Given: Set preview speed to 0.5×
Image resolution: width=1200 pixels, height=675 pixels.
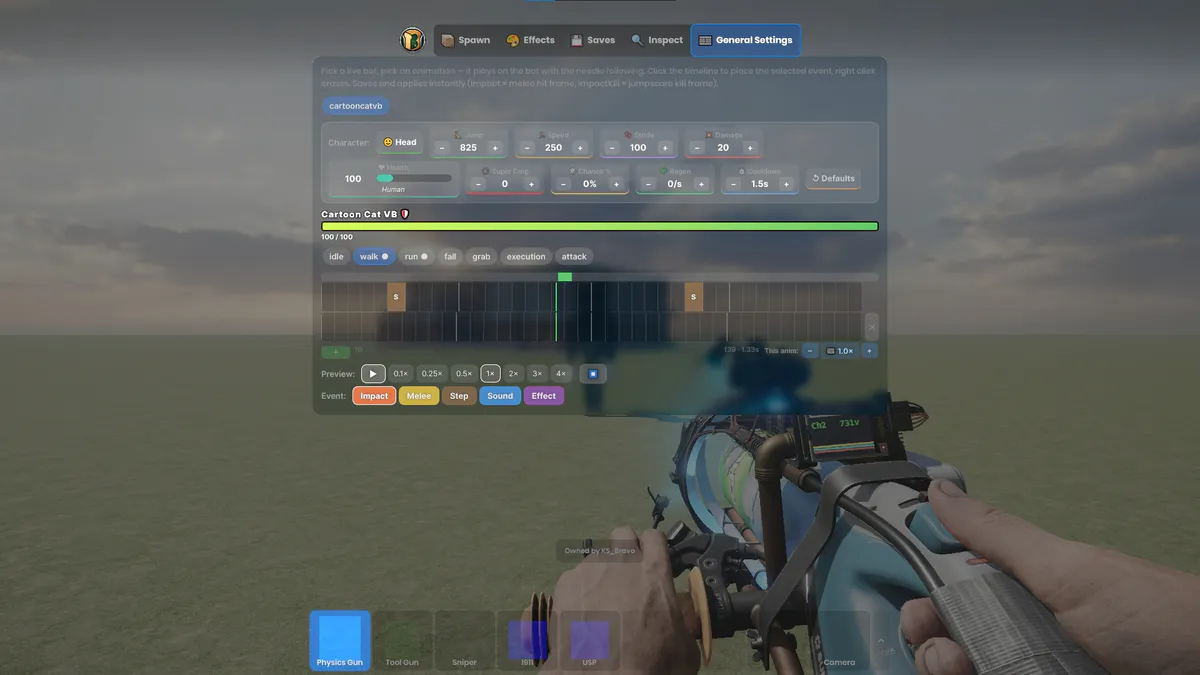Looking at the screenshot, I should [464, 374].
